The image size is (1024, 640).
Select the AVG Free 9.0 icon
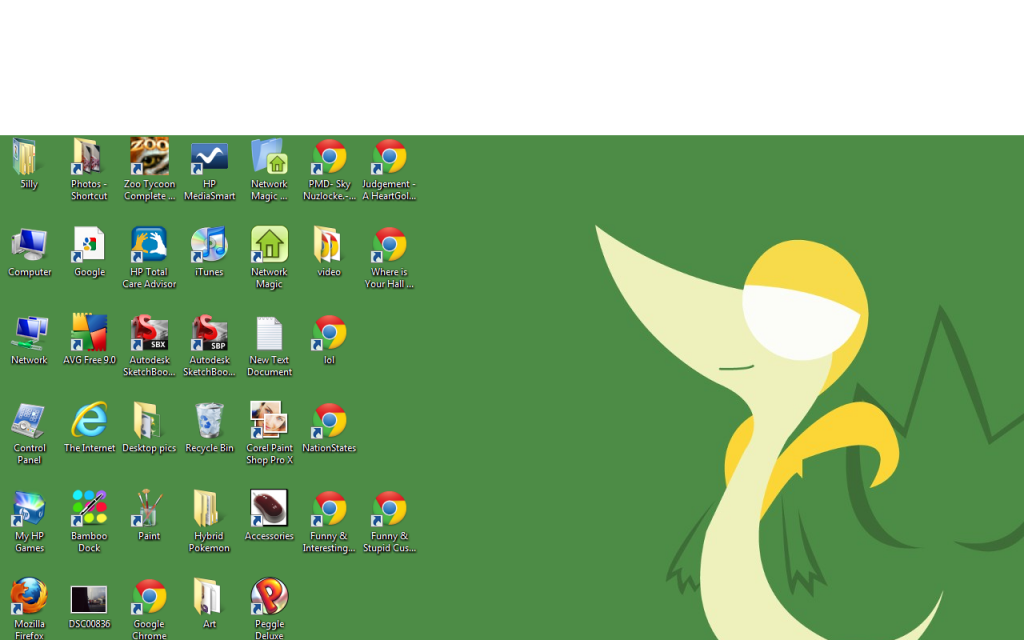[x=89, y=334]
